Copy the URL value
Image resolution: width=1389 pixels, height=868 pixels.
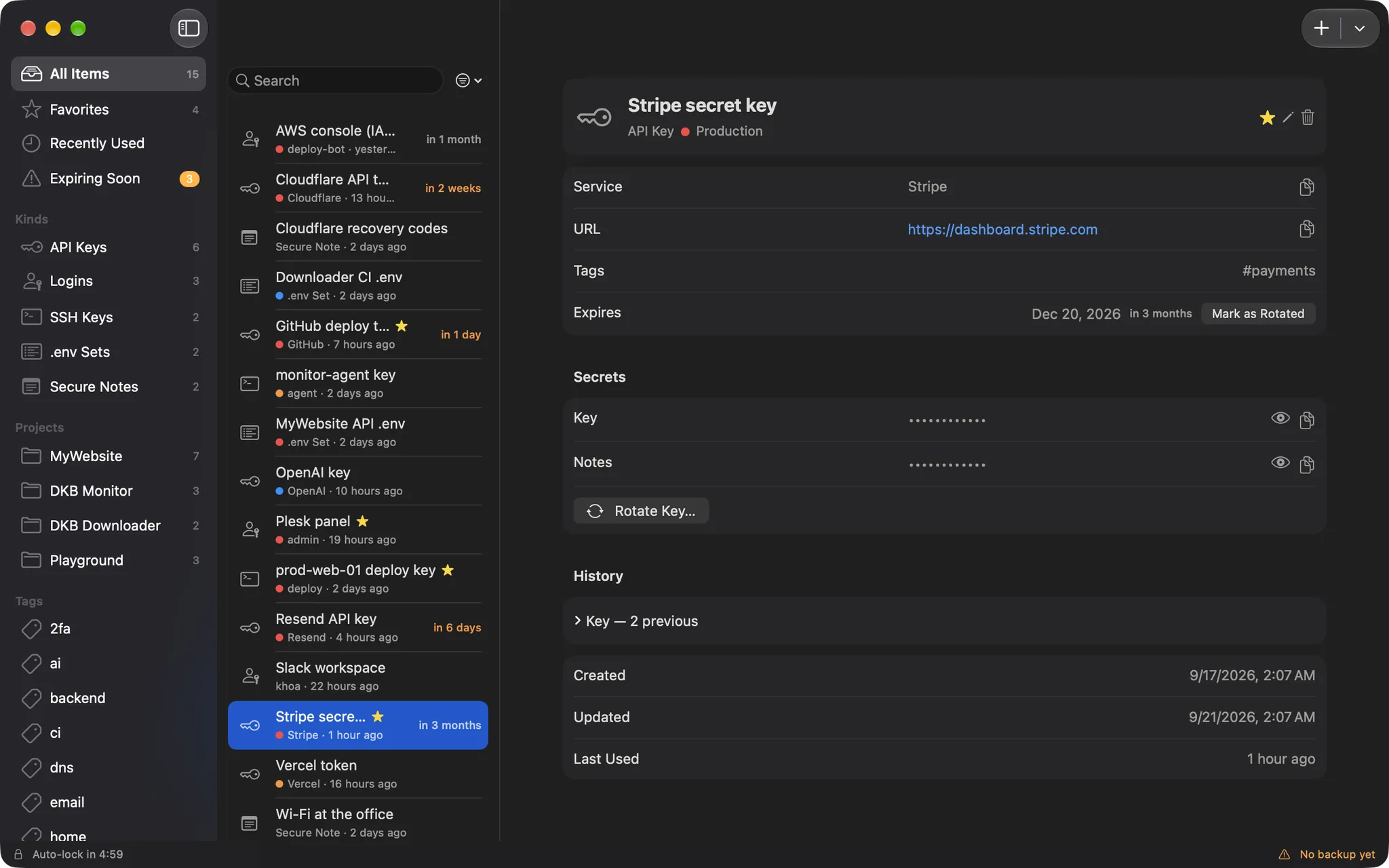coord(1307,229)
